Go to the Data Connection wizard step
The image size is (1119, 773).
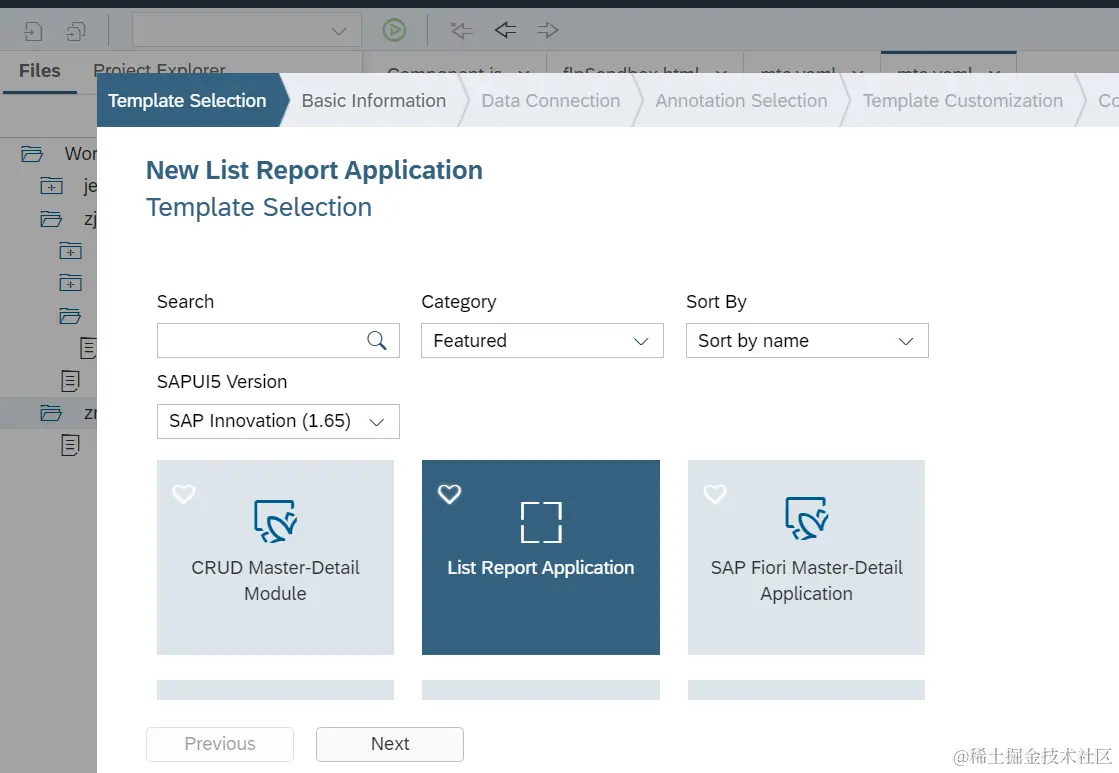550,101
